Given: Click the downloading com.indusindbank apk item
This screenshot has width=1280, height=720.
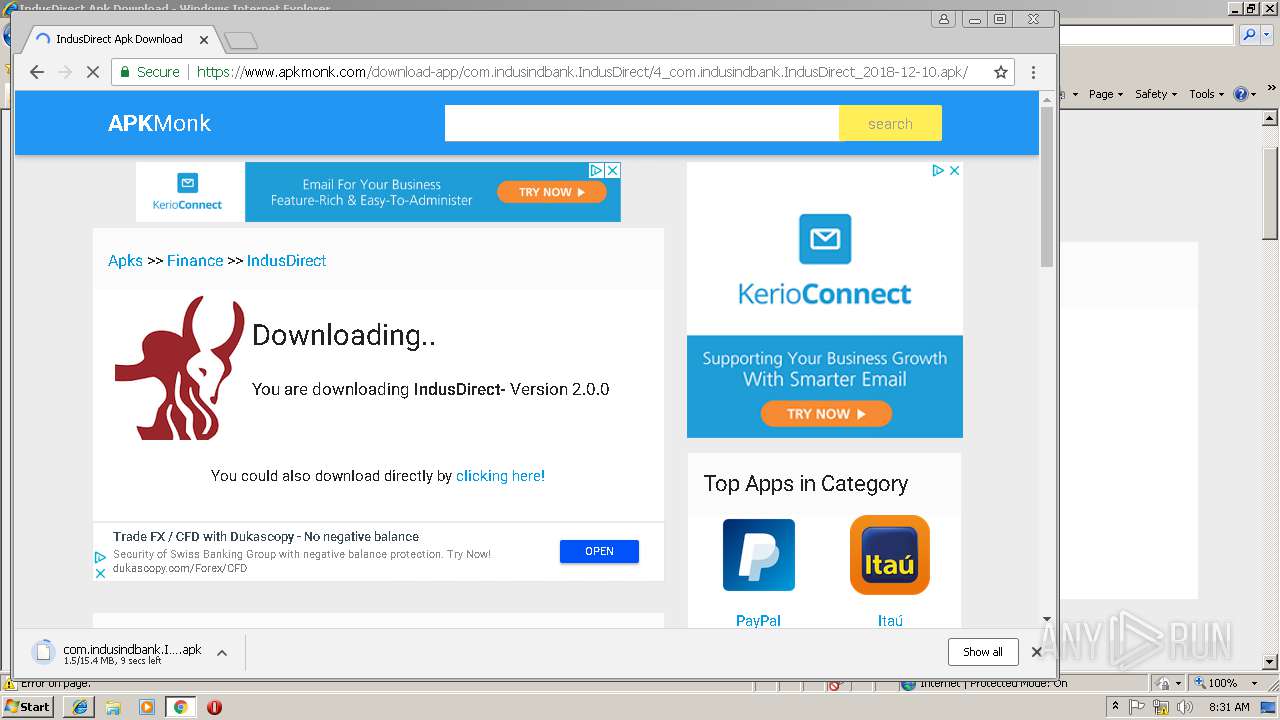Looking at the screenshot, I should coord(120,653).
